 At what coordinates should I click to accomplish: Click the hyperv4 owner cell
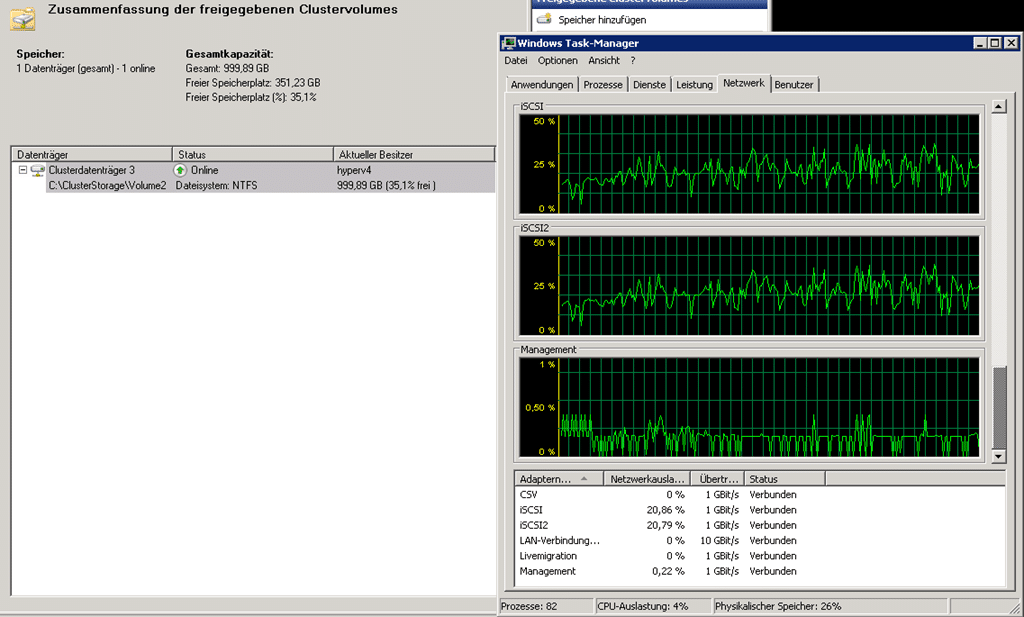tap(354, 170)
